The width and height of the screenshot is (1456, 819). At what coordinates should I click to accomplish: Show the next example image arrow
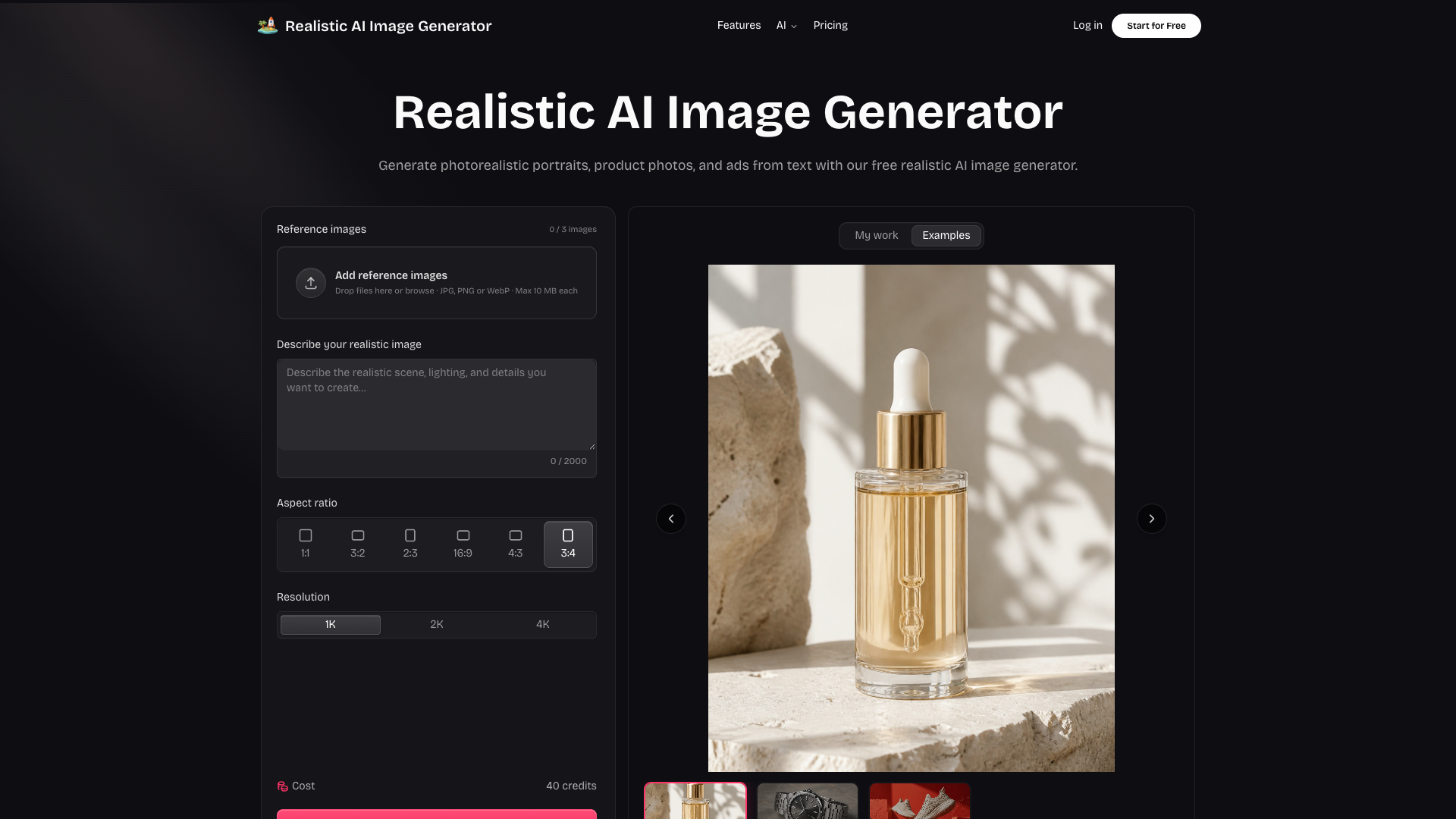coord(1152,519)
